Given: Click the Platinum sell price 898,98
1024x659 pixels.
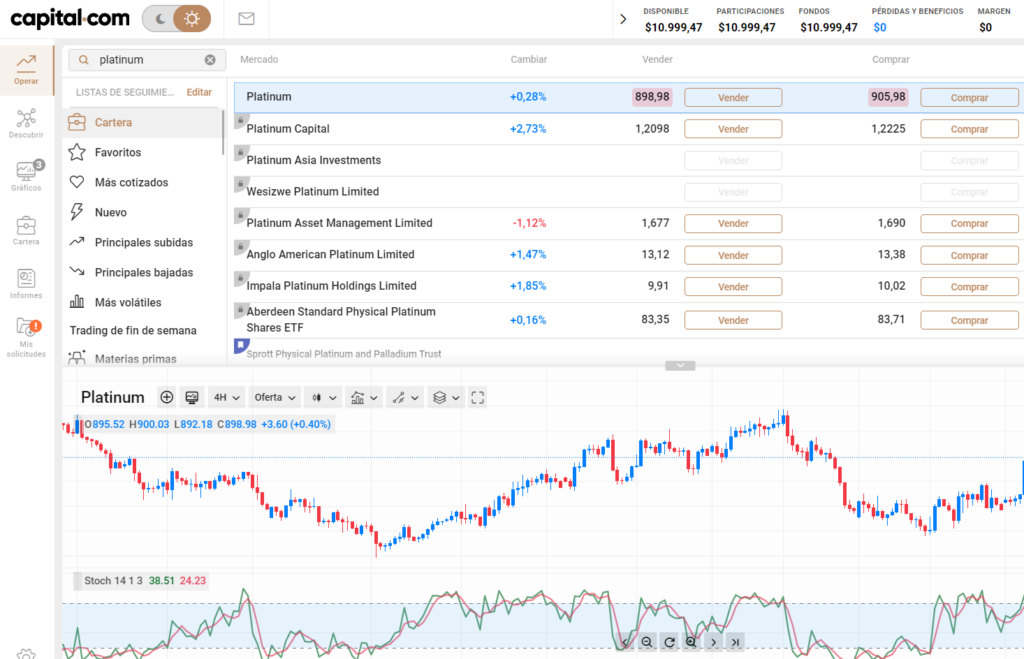Looking at the screenshot, I should pyautogui.click(x=652, y=97).
